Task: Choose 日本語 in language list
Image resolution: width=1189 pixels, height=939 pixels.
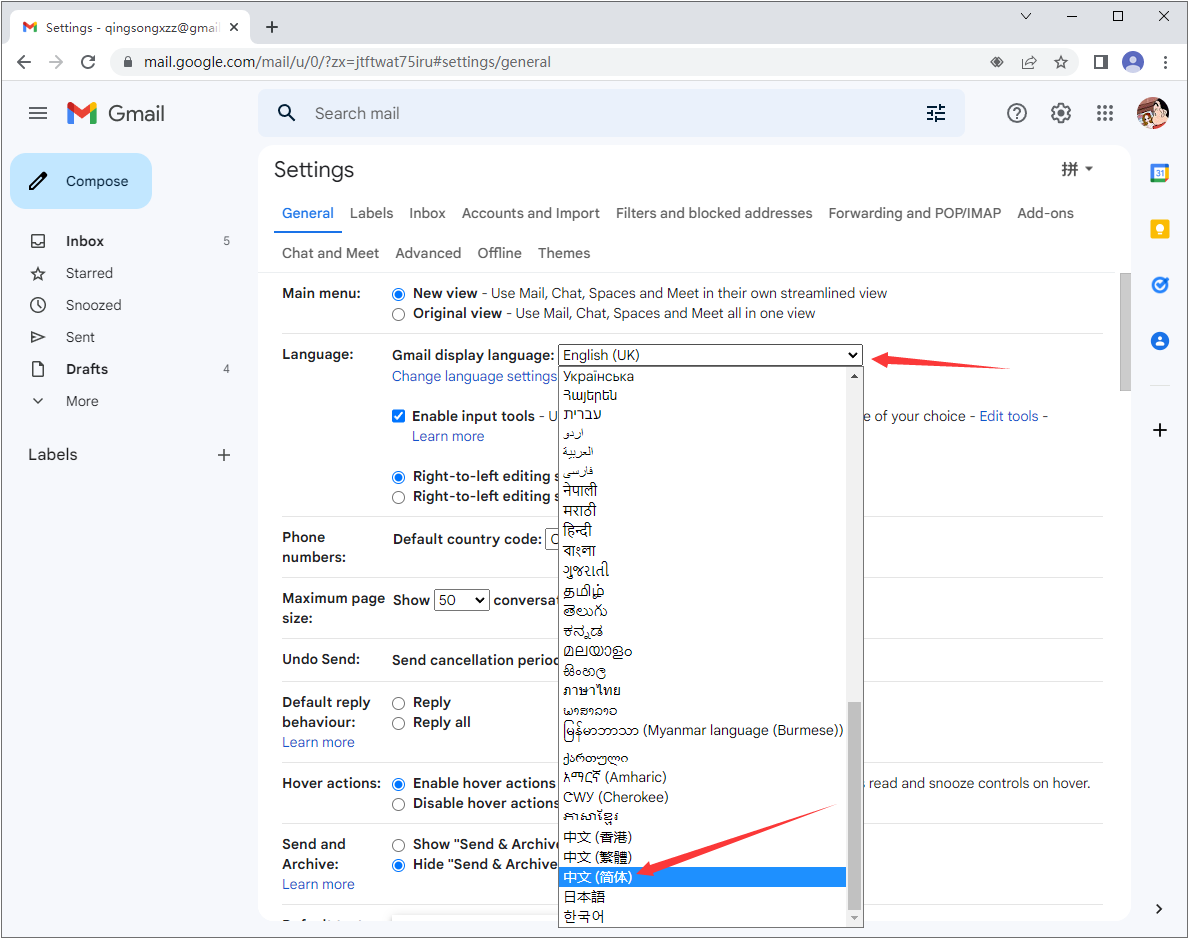Action: click(x=702, y=897)
